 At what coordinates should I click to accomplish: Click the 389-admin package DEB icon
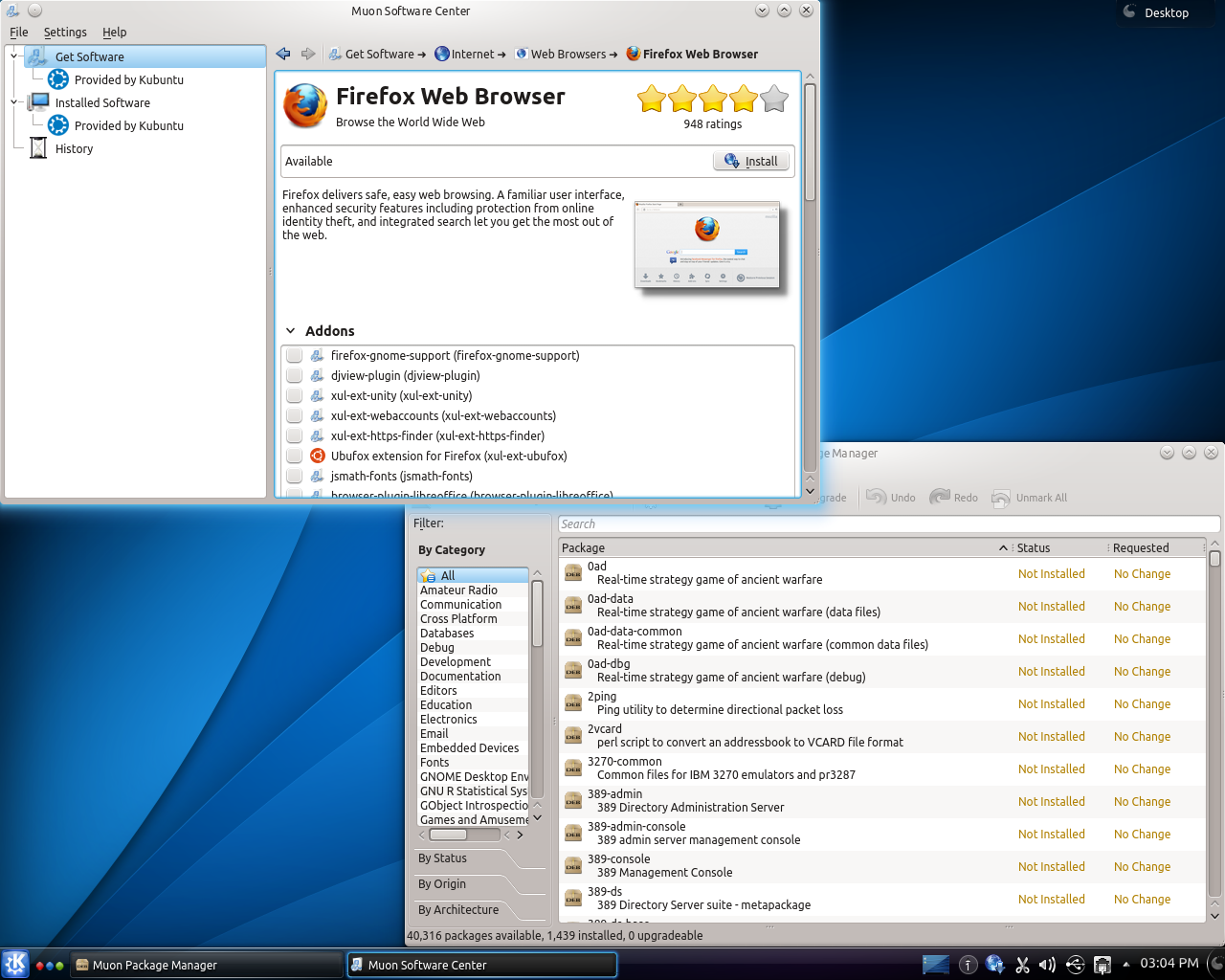pos(573,800)
